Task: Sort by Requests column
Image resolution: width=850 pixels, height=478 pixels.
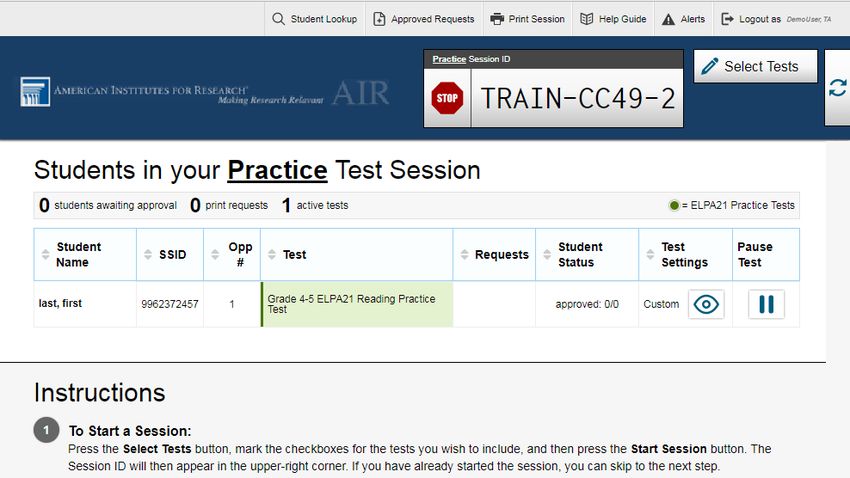Action: (x=494, y=254)
